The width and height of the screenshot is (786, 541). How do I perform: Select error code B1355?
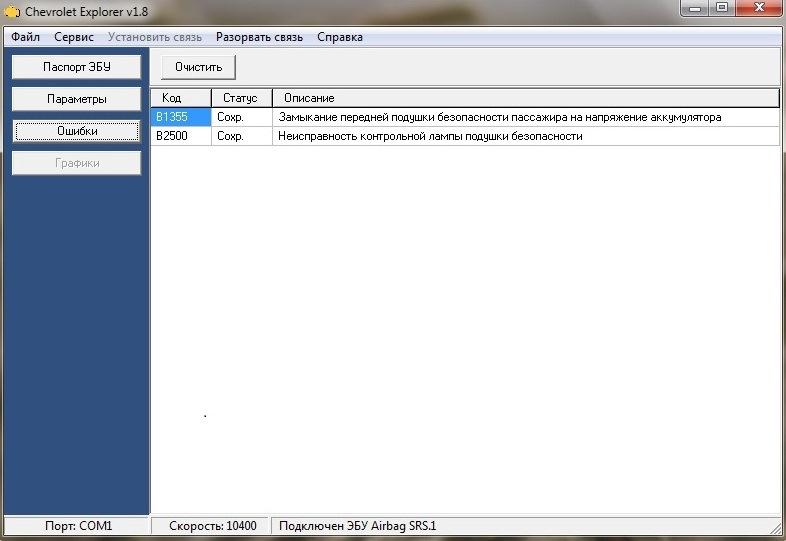181,117
